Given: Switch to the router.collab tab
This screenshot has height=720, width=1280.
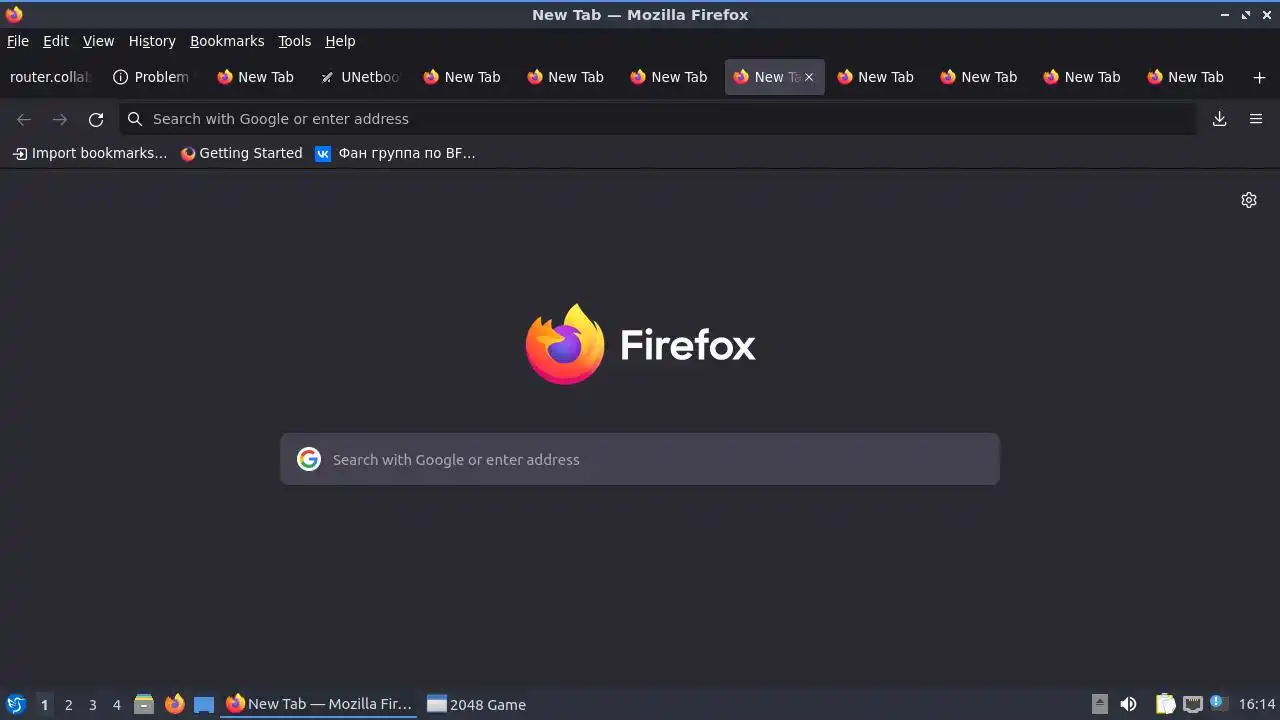Looking at the screenshot, I should pos(50,77).
